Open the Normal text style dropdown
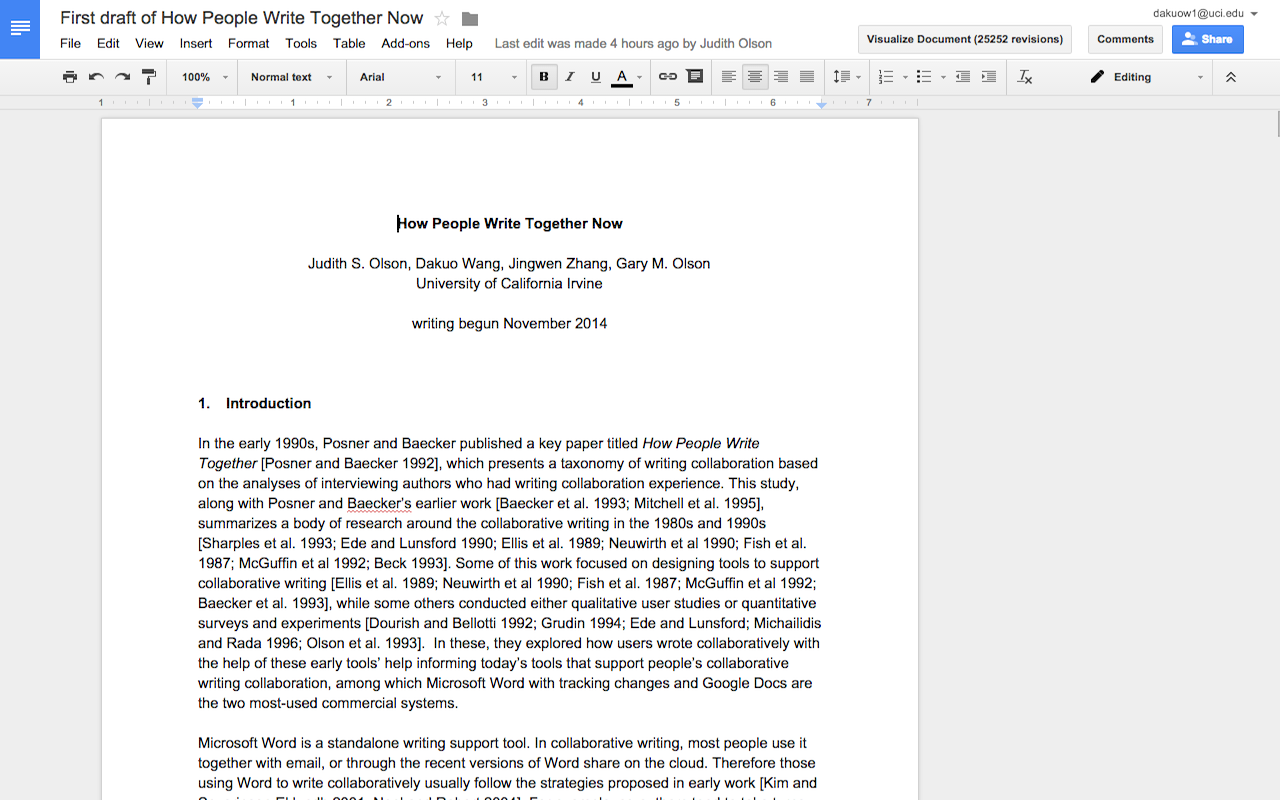The width and height of the screenshot is (1280, 800). 291,77
